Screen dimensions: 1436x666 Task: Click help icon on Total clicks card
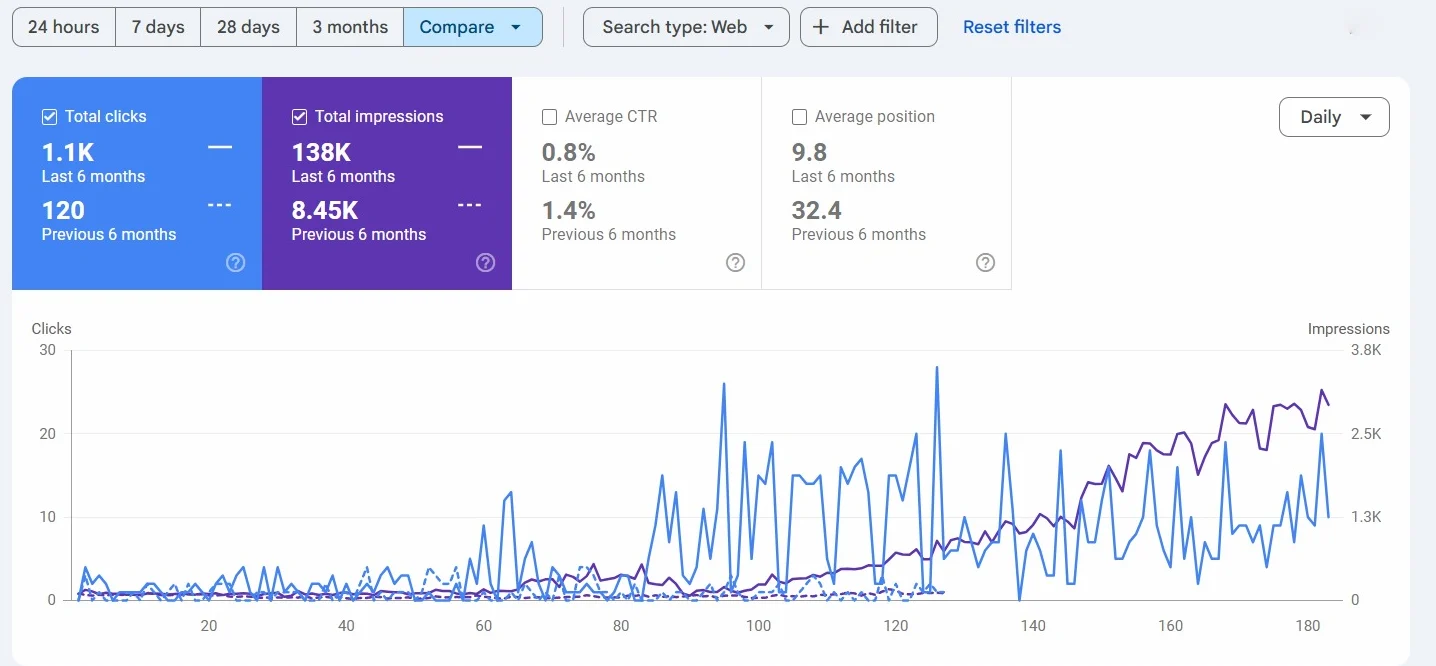(x=235, y=263)
